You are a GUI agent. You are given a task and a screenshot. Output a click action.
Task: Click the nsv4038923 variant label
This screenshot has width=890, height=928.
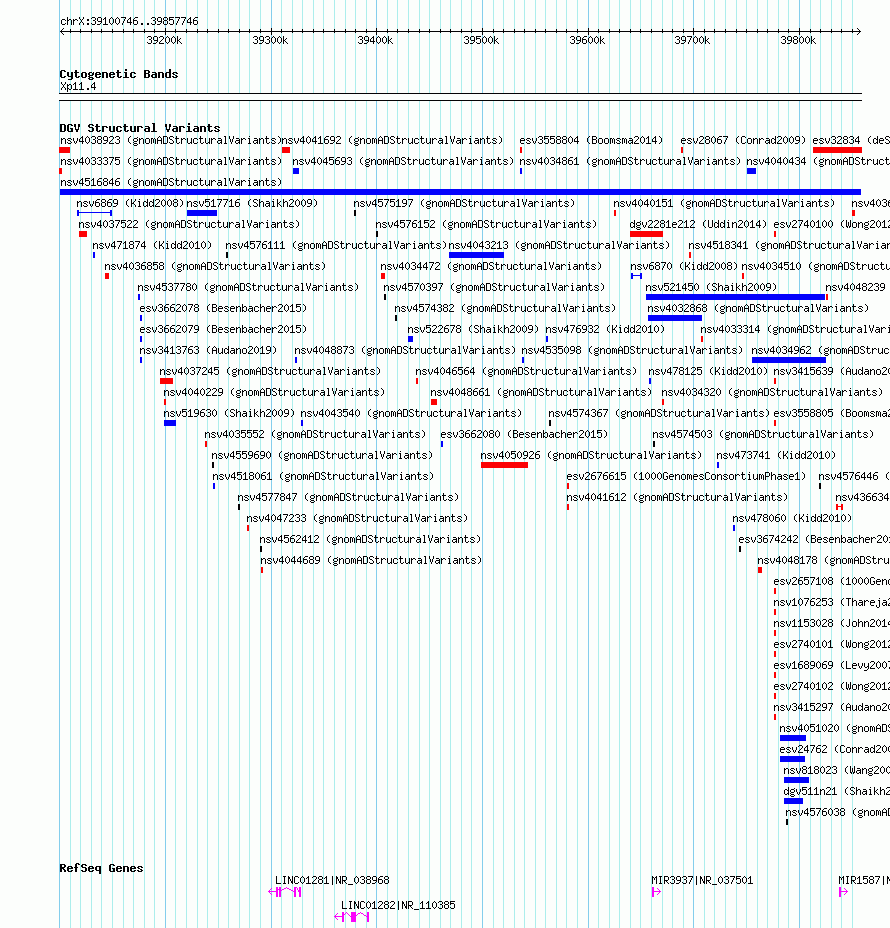coord(170,140)
